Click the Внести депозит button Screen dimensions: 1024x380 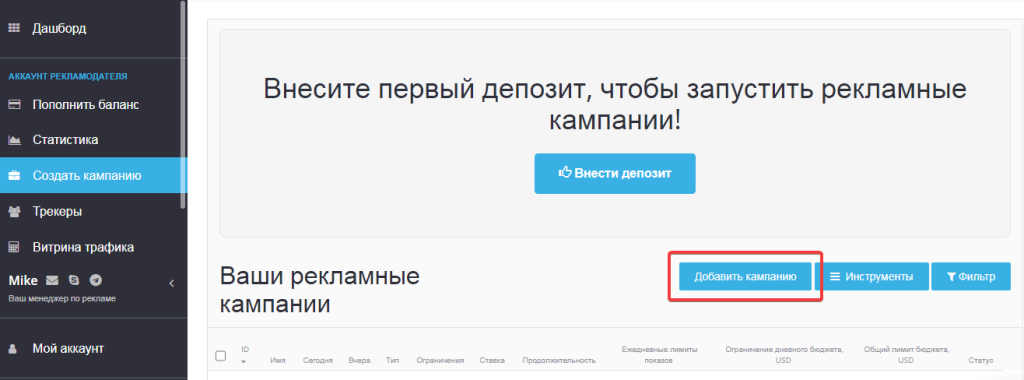click(615, 174)
